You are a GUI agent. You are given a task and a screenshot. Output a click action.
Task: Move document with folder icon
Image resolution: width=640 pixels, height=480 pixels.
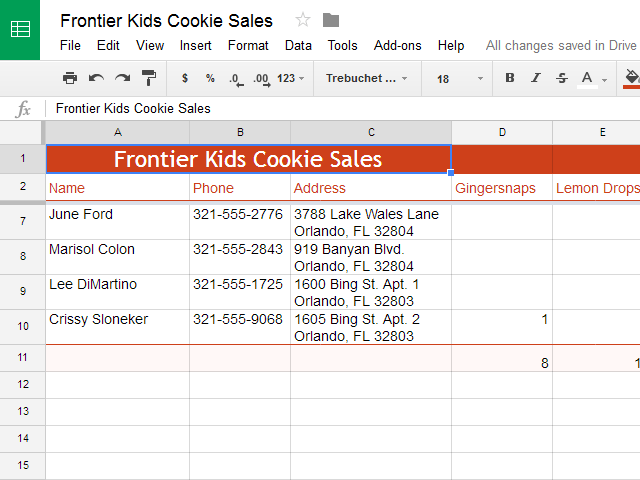[331, 20]
